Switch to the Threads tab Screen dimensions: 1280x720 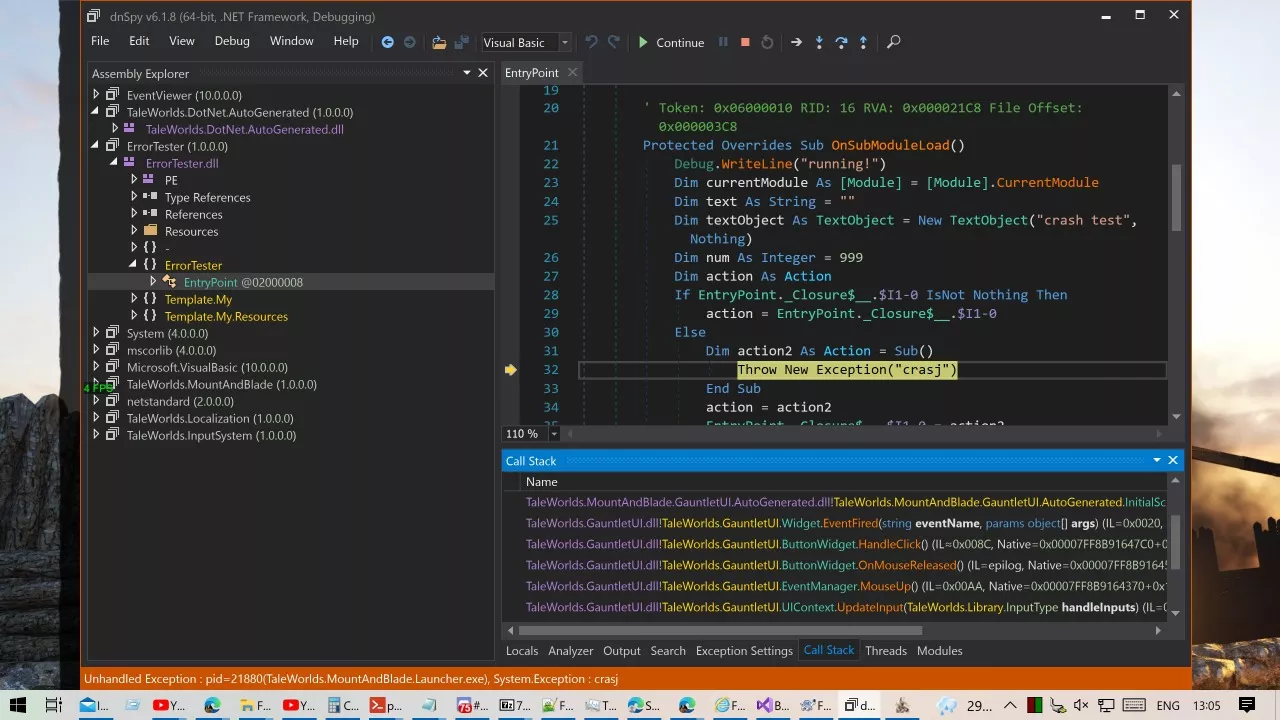pyautogui.click(x=886, y=650)
